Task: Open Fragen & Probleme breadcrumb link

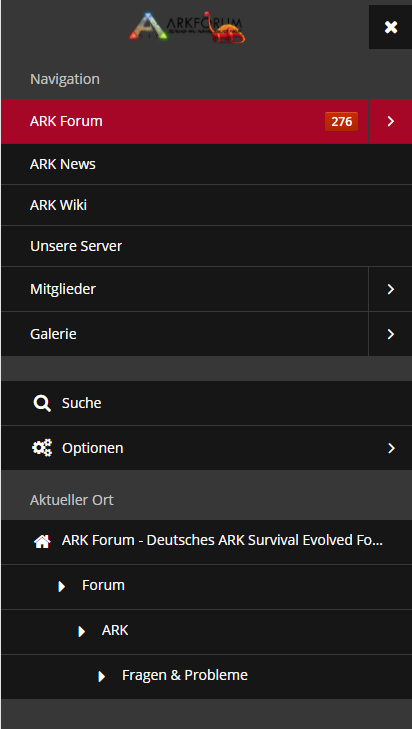Action: [185, 675]
